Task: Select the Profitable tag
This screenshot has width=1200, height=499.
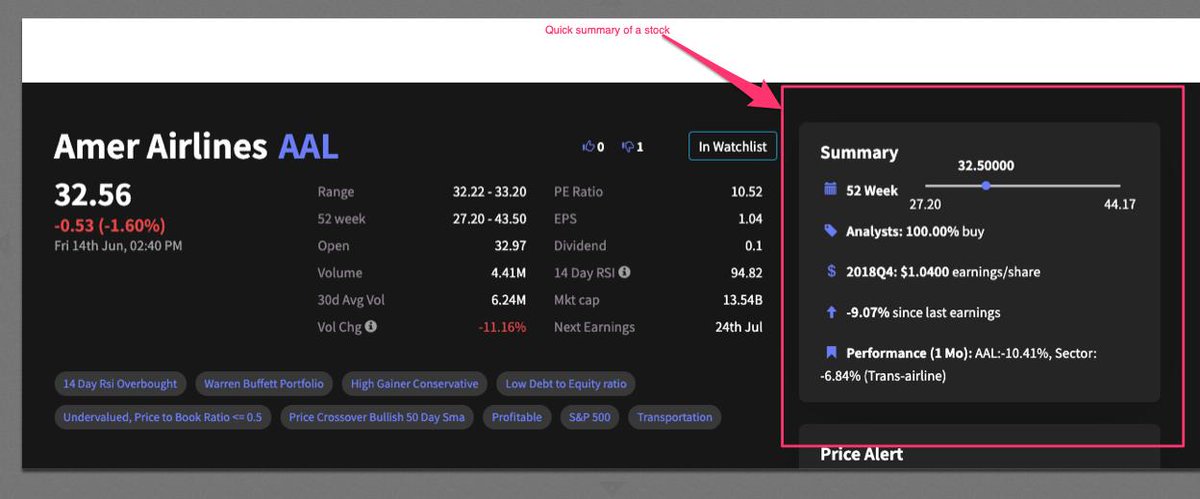Action: click(x=517, y=417)
